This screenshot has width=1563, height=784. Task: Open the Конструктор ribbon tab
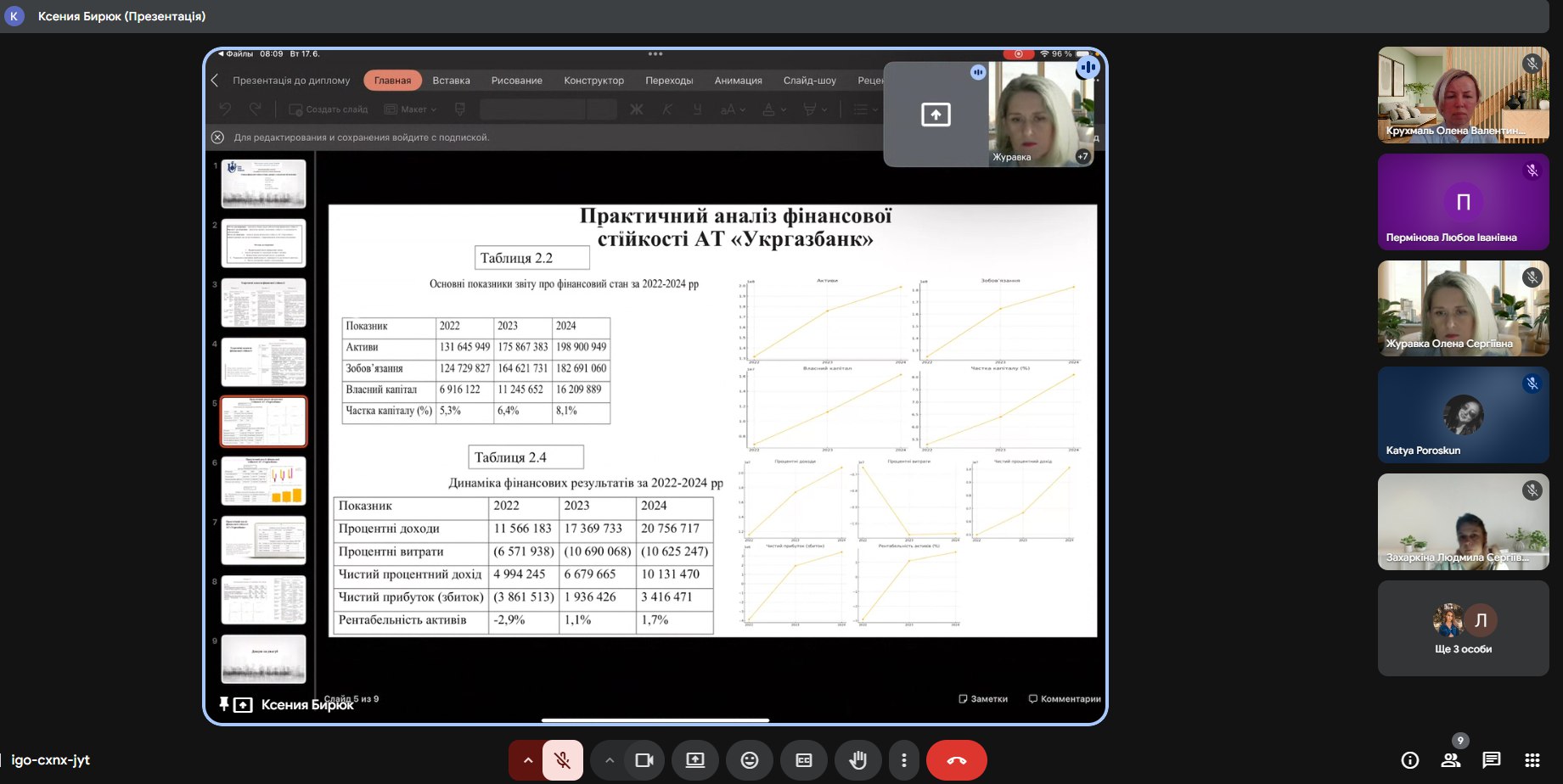593,81
